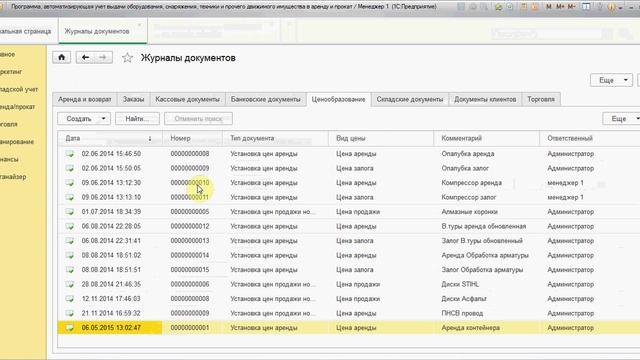The width and height of the screenshot is (640, 360).
Task: Open the Складские документы tab
Action: coord(410,99)
